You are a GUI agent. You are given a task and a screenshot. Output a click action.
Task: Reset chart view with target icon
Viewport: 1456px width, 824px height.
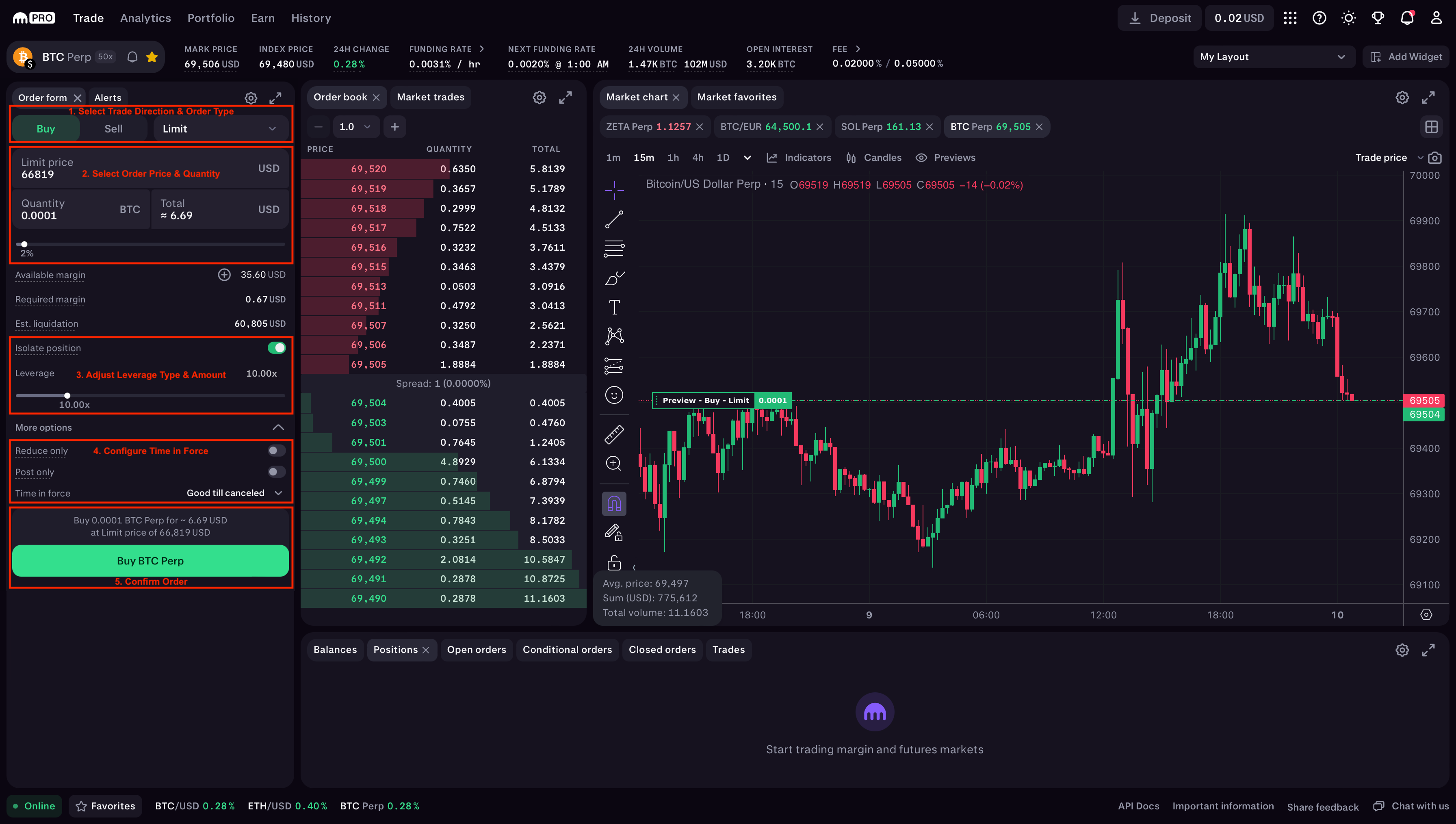click(x=1426, y=615)
